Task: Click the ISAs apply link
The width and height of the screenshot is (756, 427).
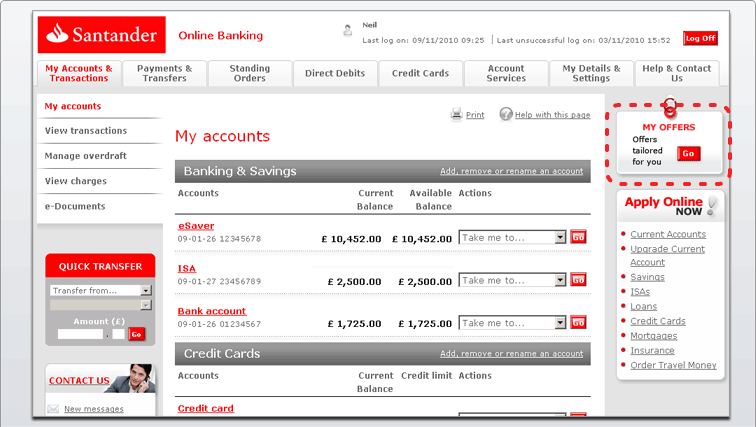Action: 640,292
